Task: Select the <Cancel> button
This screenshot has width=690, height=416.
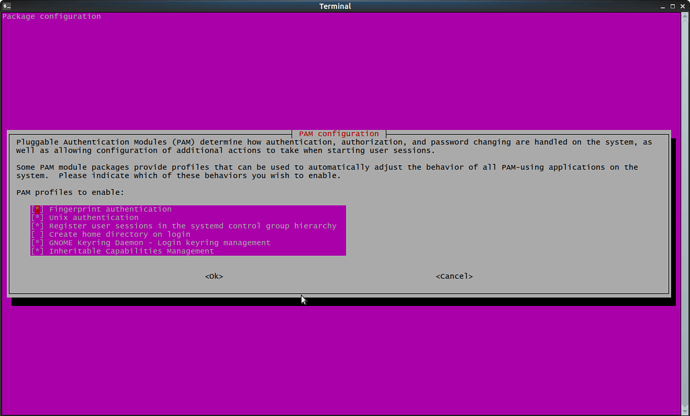Action: coord(454,276)
